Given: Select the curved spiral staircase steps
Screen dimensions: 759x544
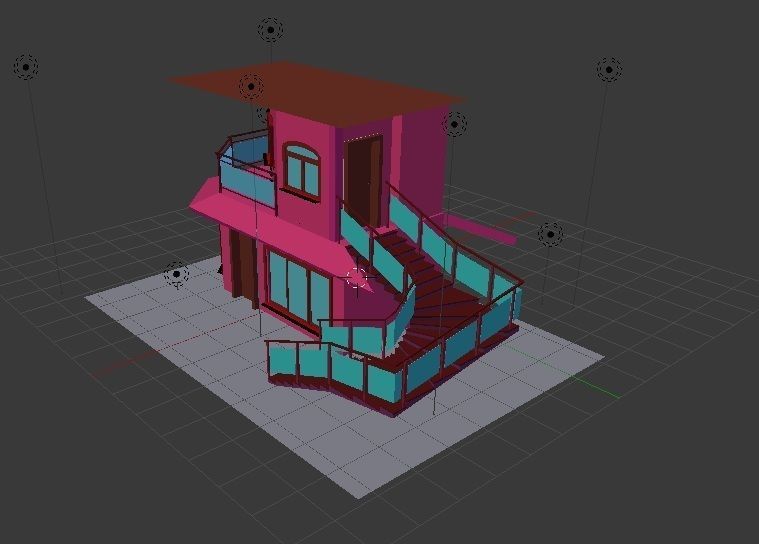Looking at the screenshot, I should tap(426, 298).
